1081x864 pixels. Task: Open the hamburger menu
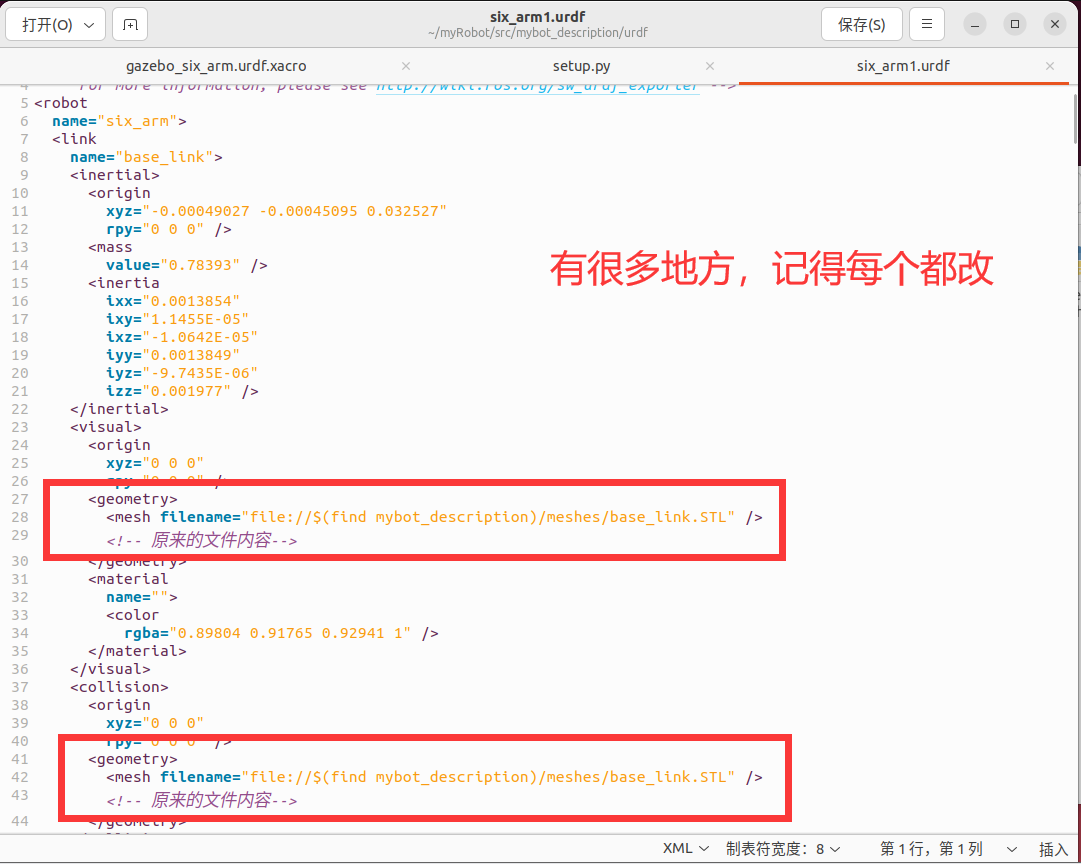pyautogui.click(x=927, y=25)
